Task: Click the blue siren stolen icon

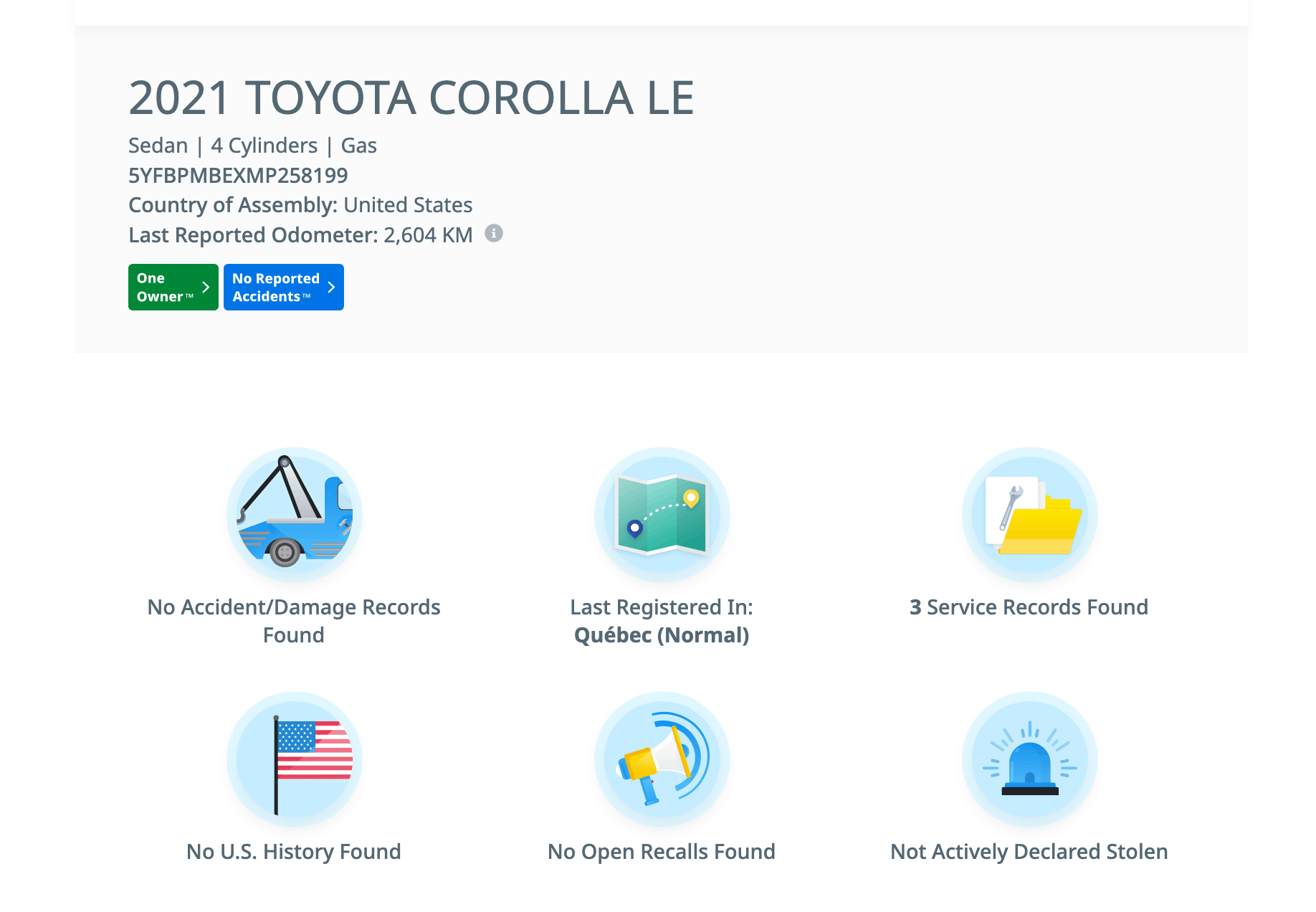Action: click(1029, 759)
